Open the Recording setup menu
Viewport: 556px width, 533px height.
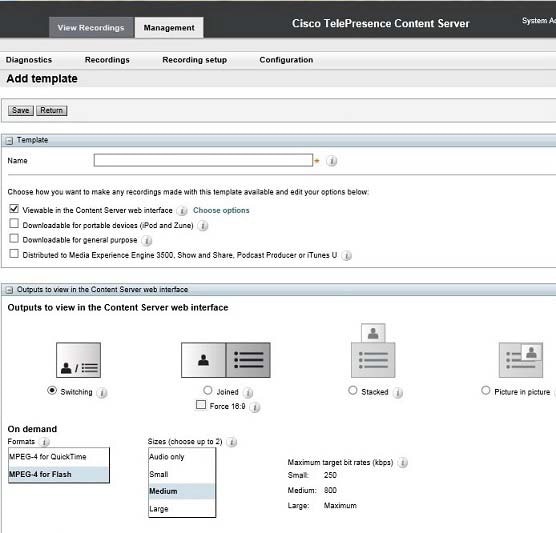(195, 60)
